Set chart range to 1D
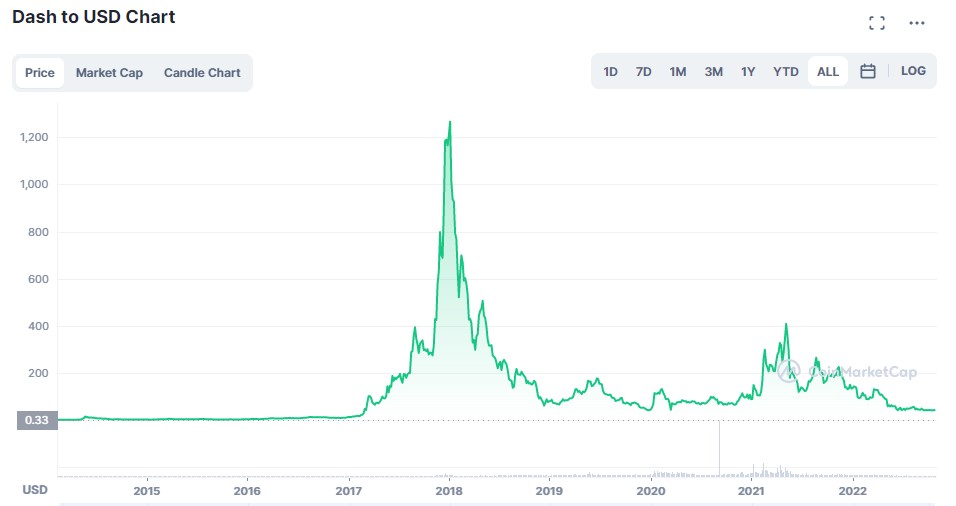Image resolution: width=956 pixels, height=506 pixels. pyautogui.click(x=610, y=71)
